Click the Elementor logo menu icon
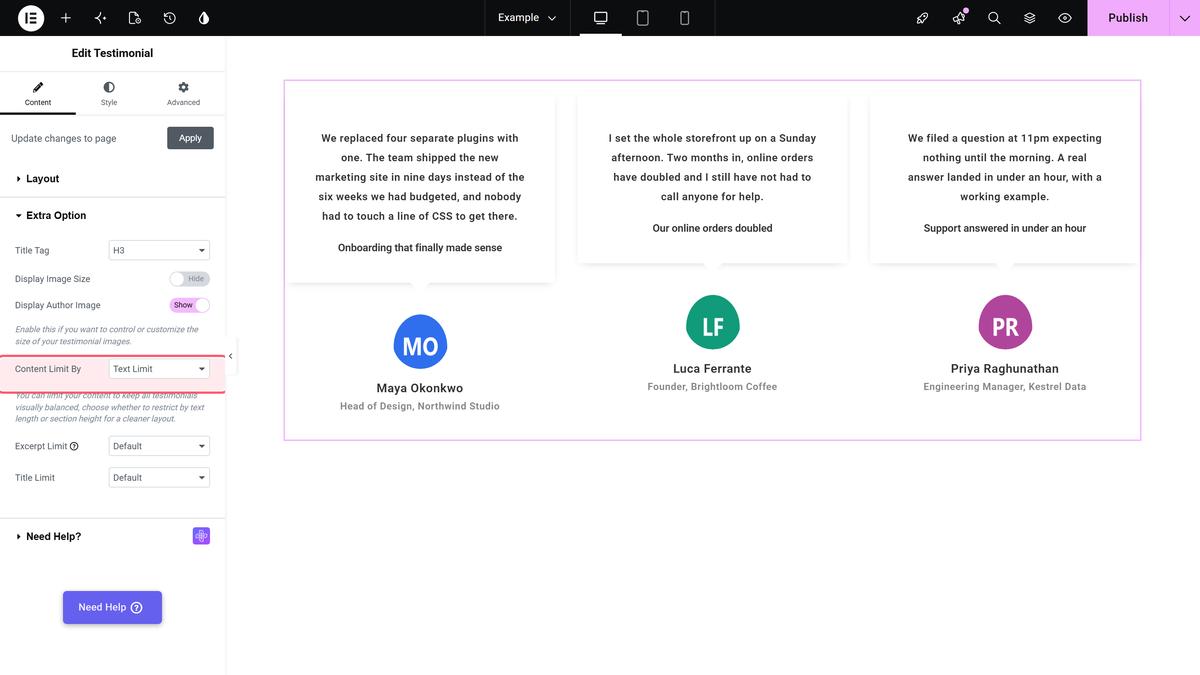 tap(31, 18)
